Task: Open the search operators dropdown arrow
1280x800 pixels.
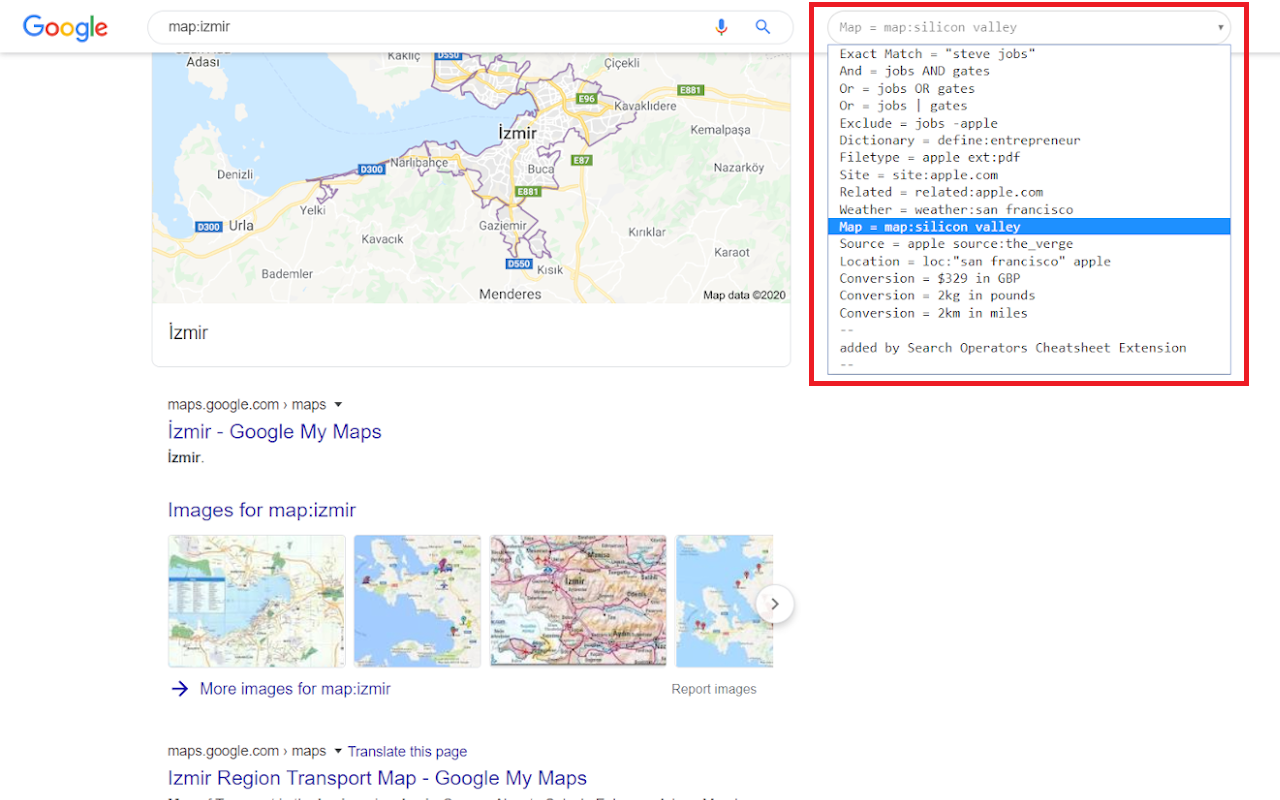Action: coord(1221,28)
